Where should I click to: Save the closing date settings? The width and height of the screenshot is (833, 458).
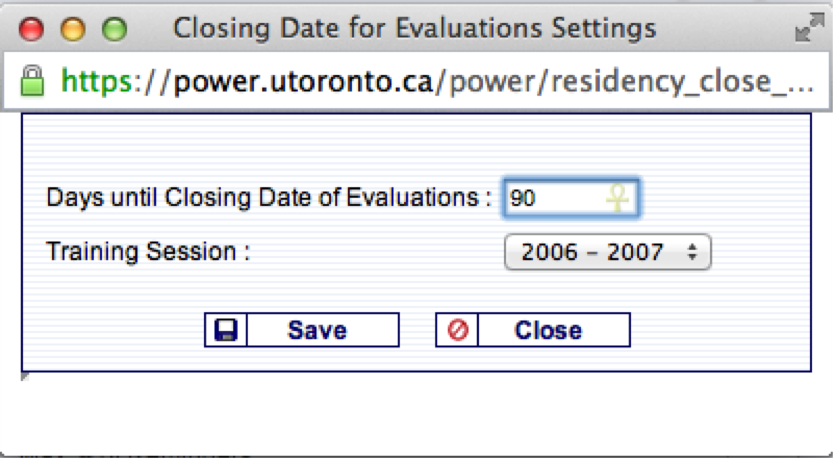(317, 330)
